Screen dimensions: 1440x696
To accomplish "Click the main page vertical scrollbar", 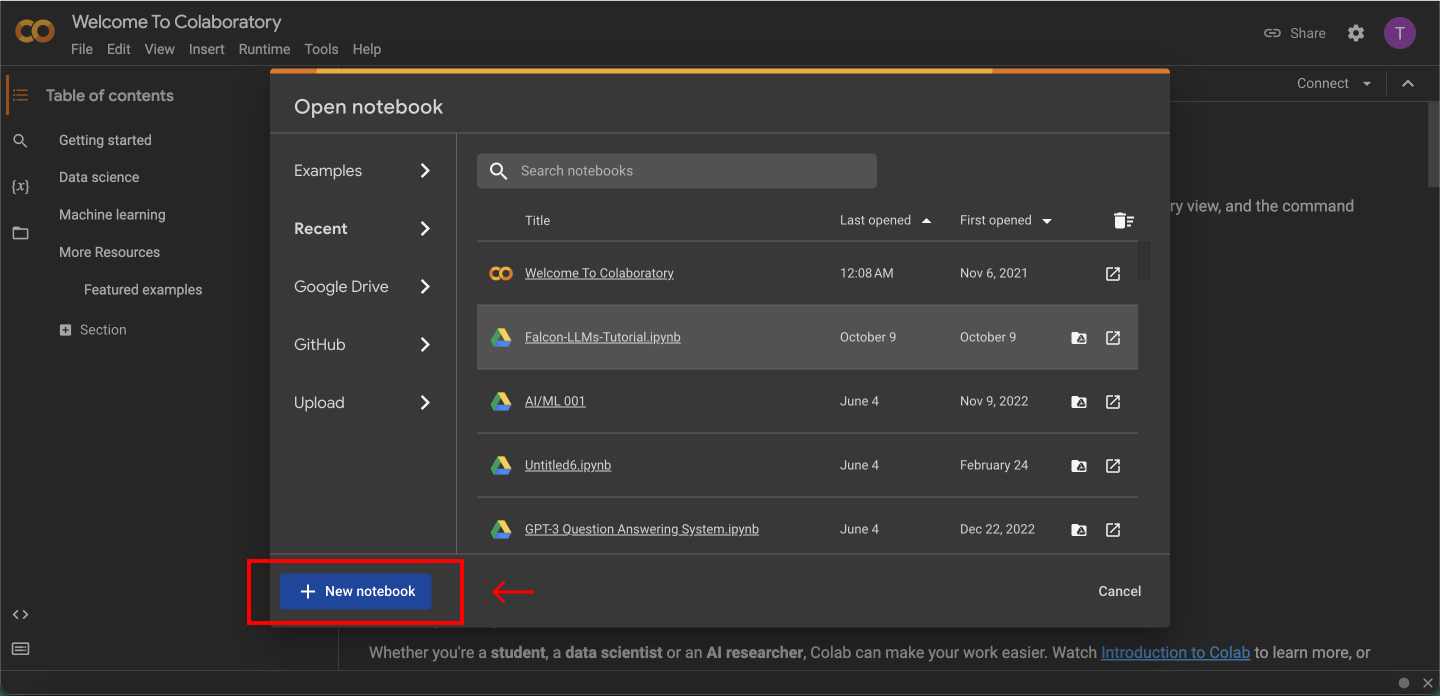I will coord(1434,144).
